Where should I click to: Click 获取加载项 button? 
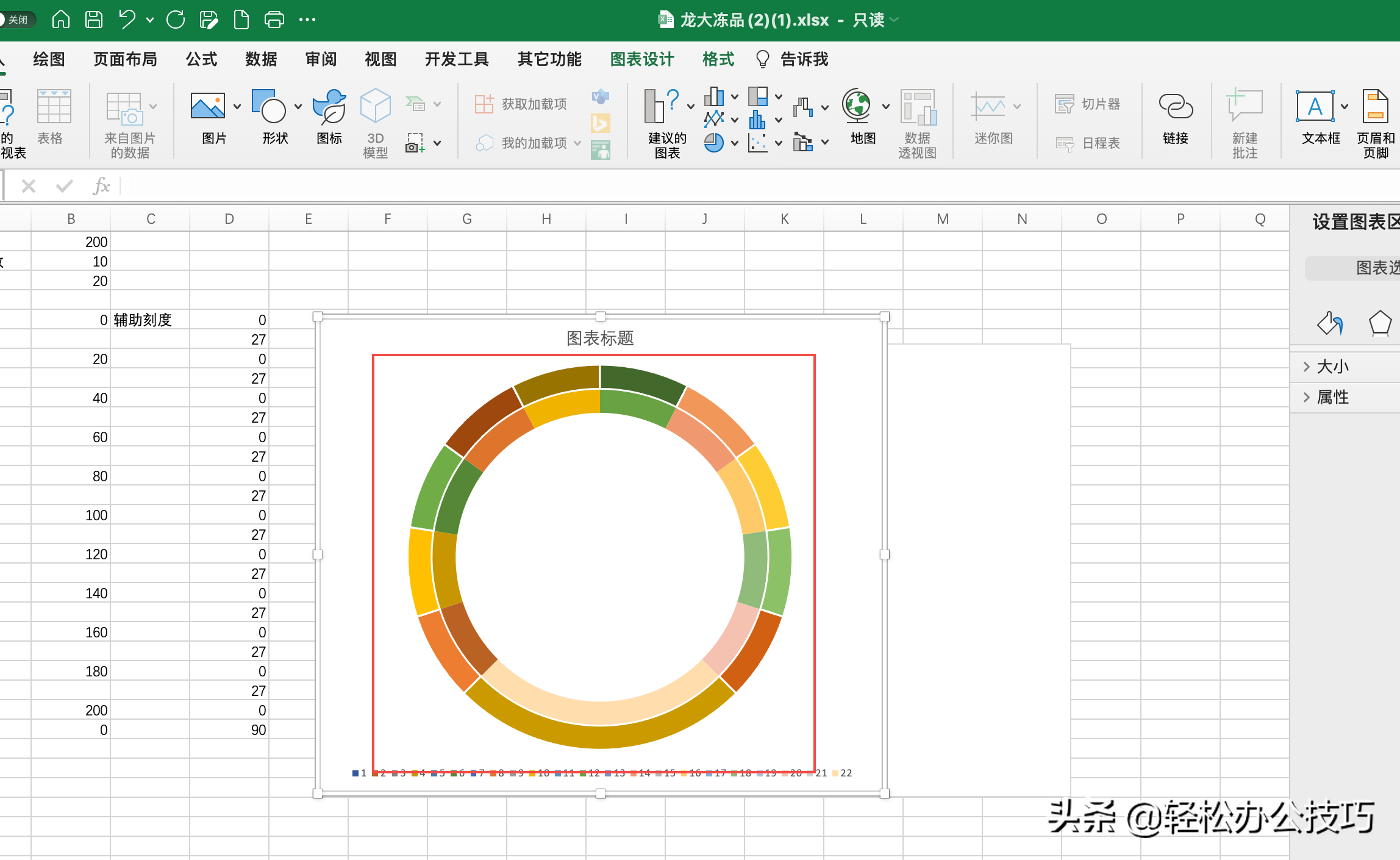[521, 104]
